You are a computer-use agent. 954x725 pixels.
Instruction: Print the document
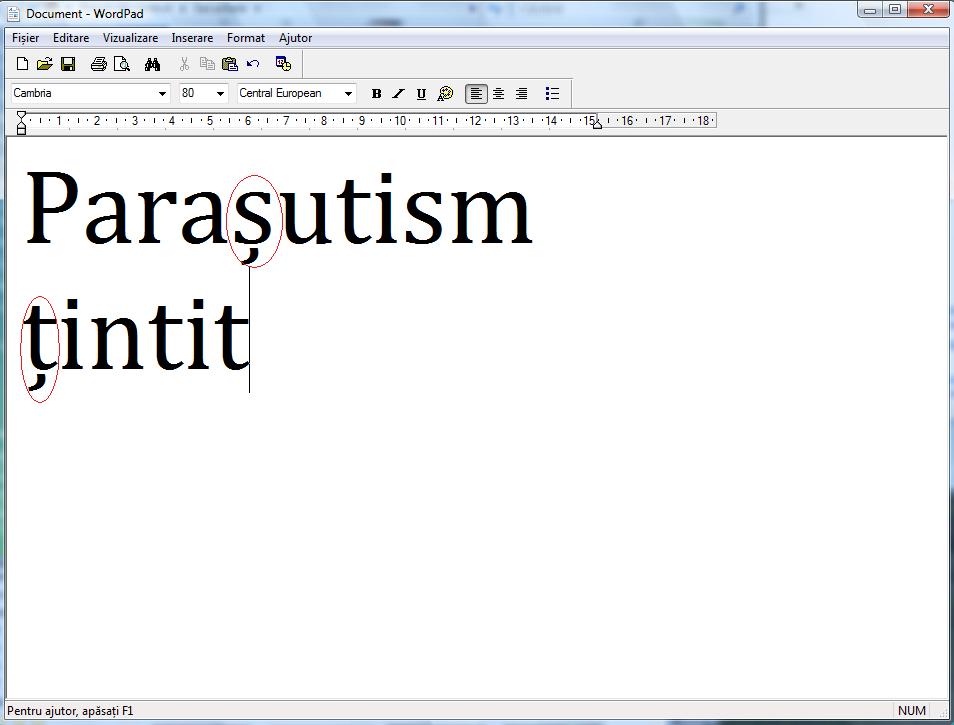click(x=98, y=63)
